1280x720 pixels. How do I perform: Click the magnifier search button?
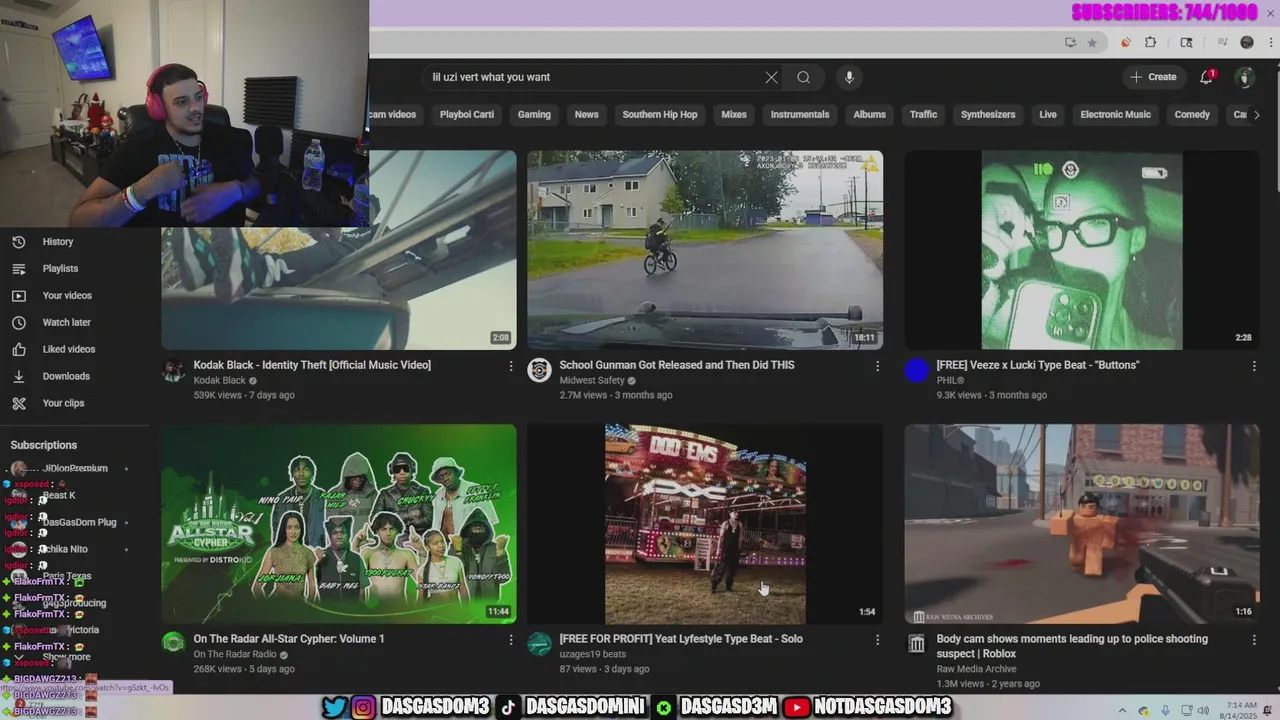click(x=803, y=77)
